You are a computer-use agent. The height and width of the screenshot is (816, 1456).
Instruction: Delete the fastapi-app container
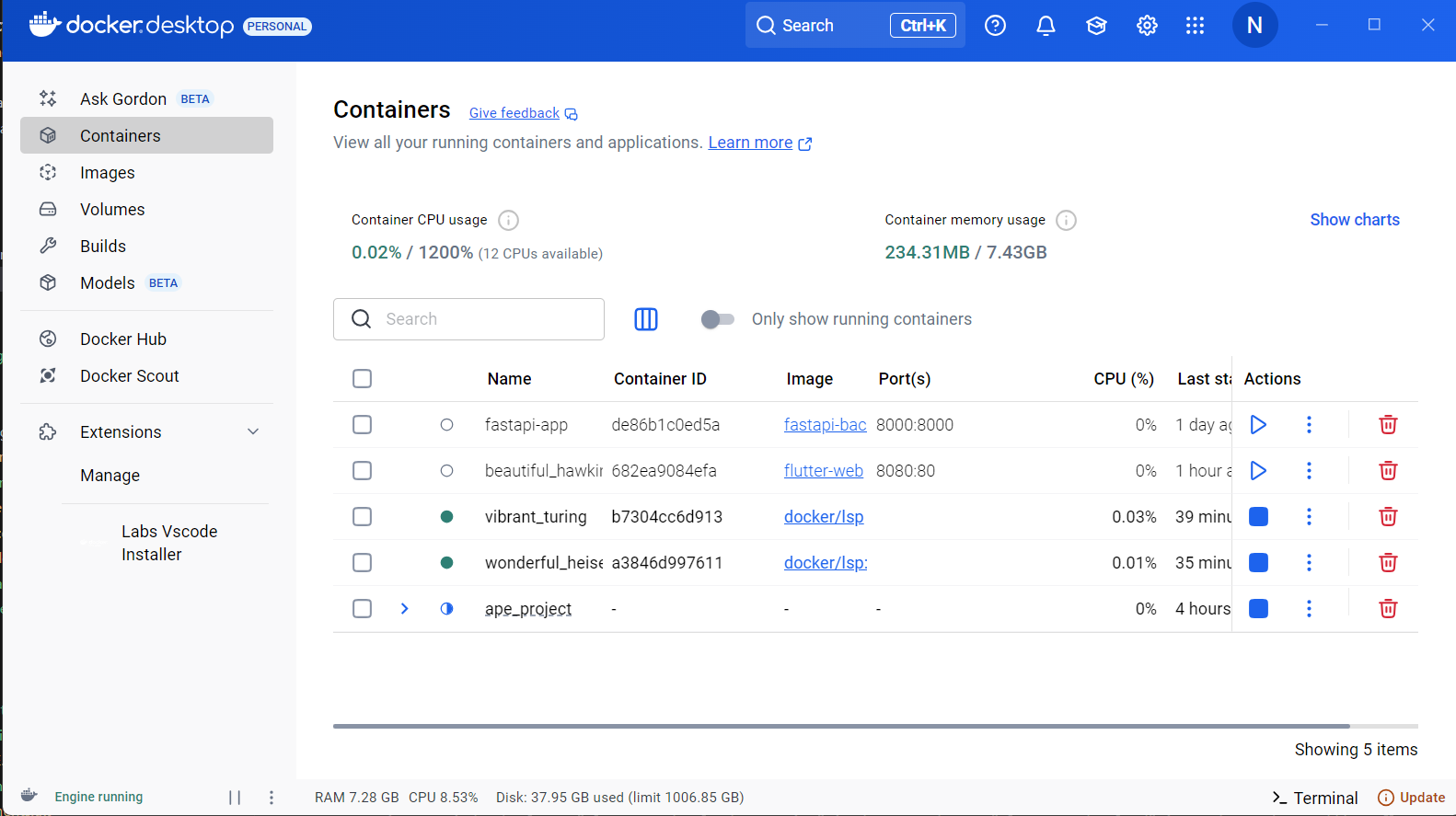pos(1388,424)
